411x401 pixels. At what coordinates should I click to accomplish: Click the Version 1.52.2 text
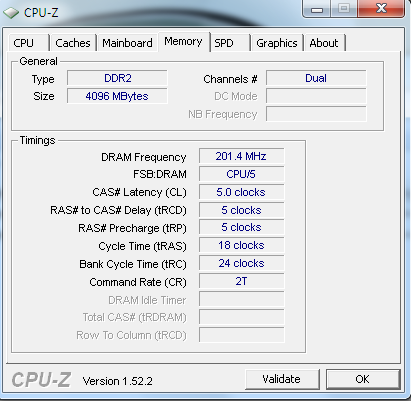click(x=118, y=381)
